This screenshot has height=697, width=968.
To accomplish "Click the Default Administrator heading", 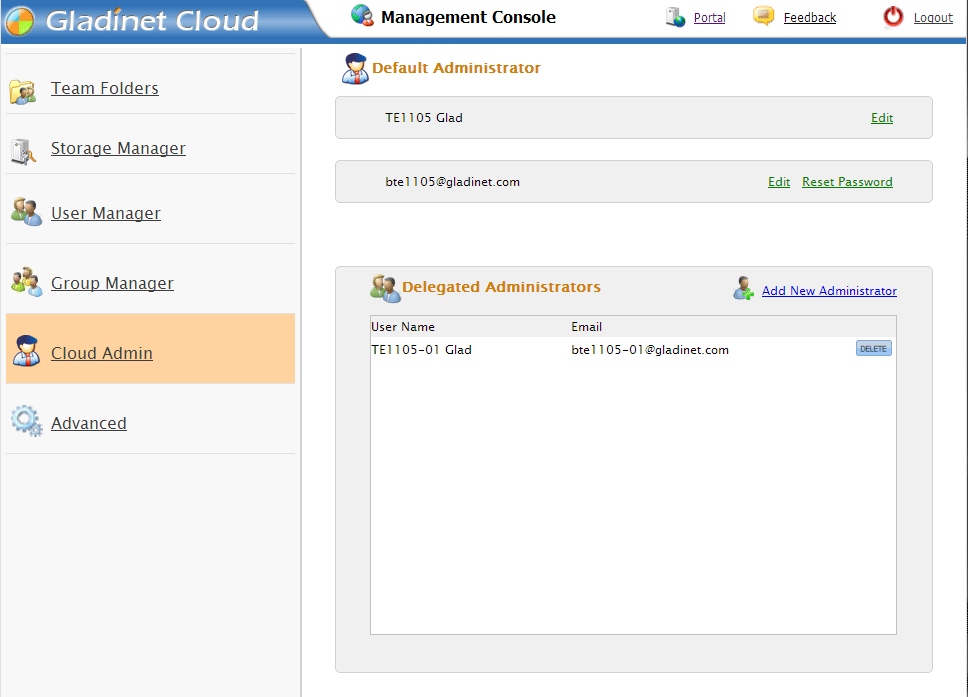I will [456, 68].
